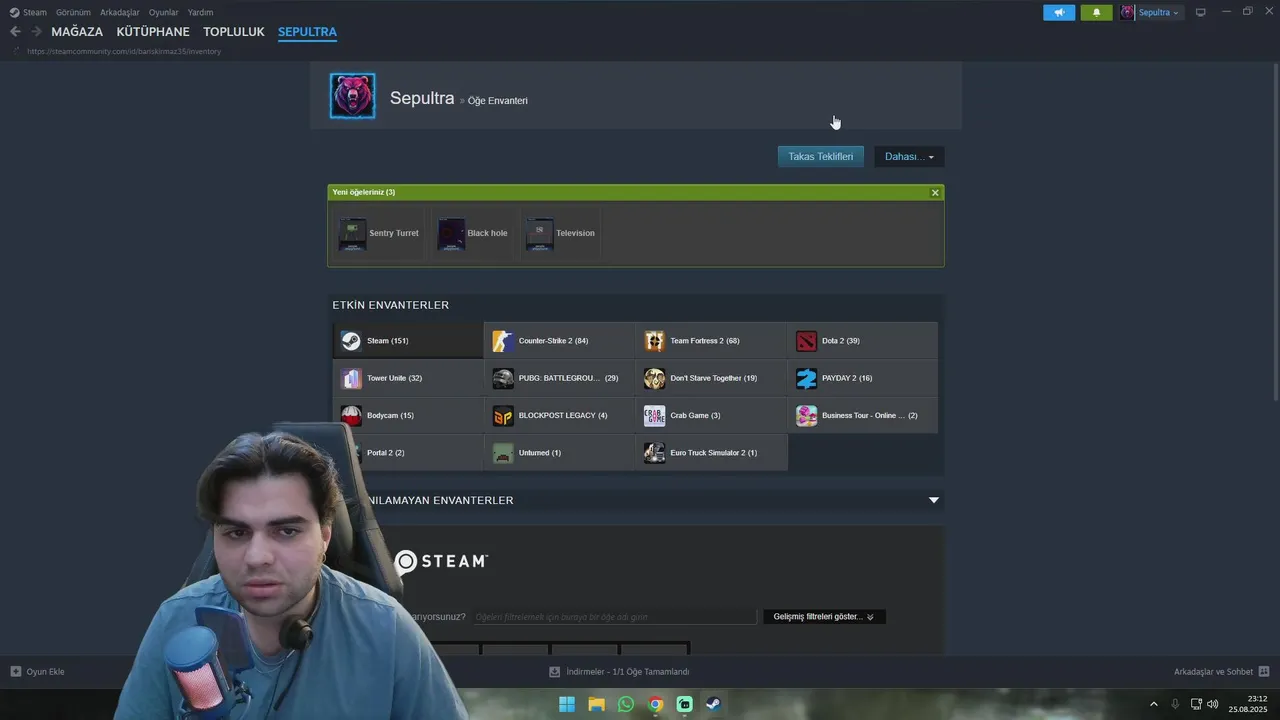Click the Oyun Ekle plus icon
The height and width of the screenshot is (720, 1280).
tap(16, 672)
